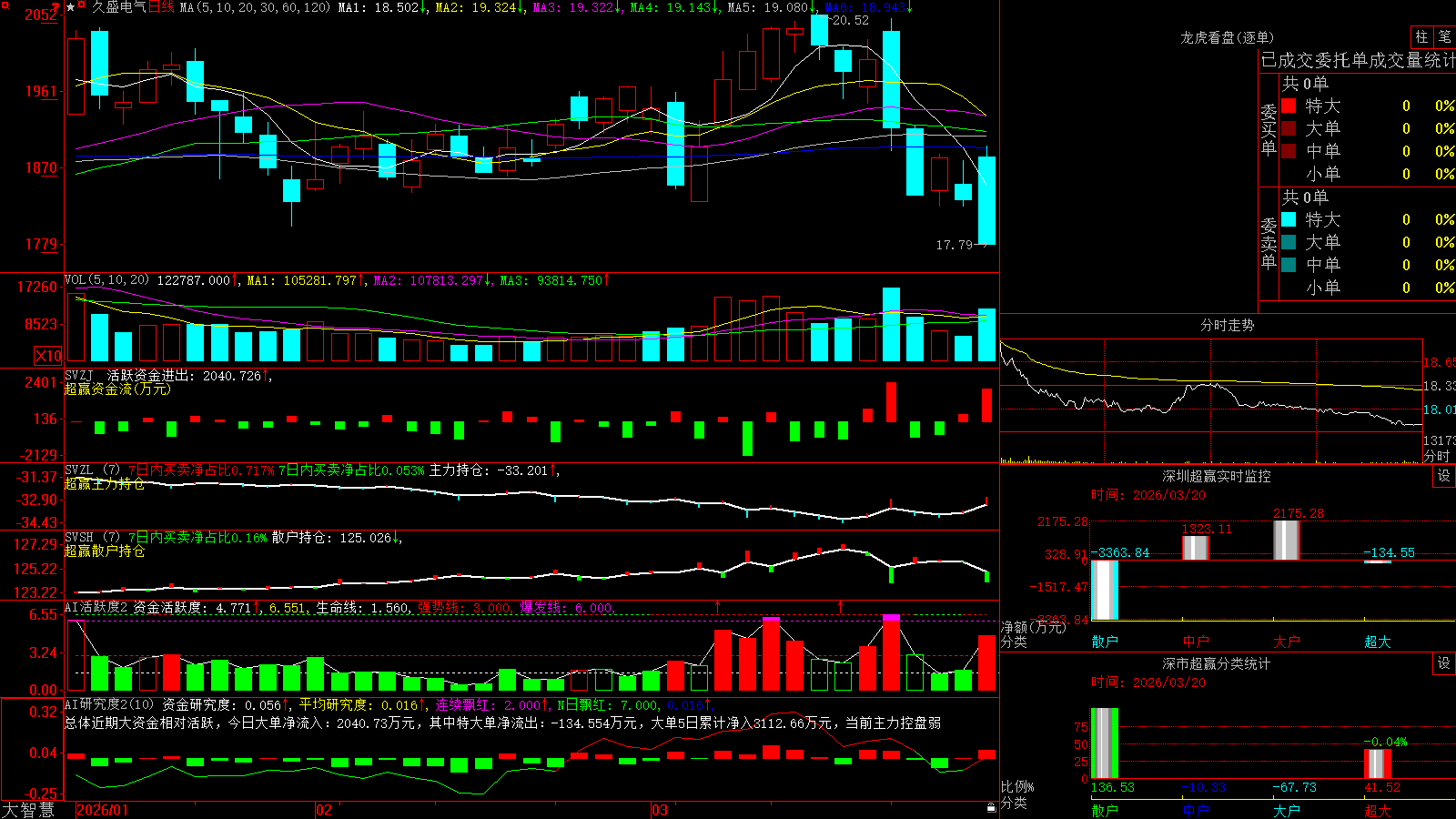Click the 主力持仓: -33.201 value
The width and height of the screenshot is (1456, 819).
tap(493, 470)
